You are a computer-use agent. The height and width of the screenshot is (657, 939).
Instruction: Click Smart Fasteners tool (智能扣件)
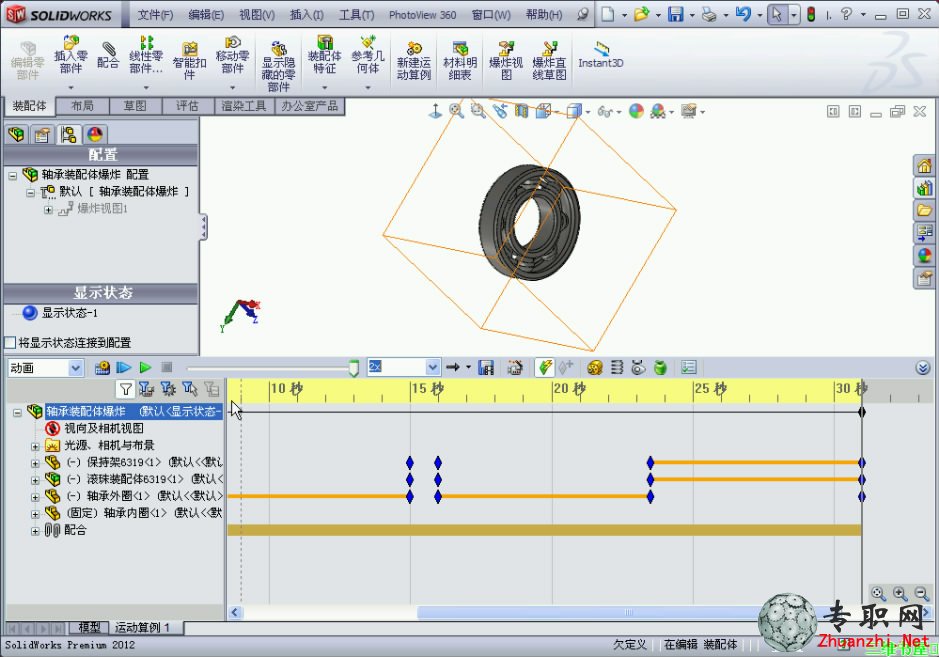click(189, 61)
